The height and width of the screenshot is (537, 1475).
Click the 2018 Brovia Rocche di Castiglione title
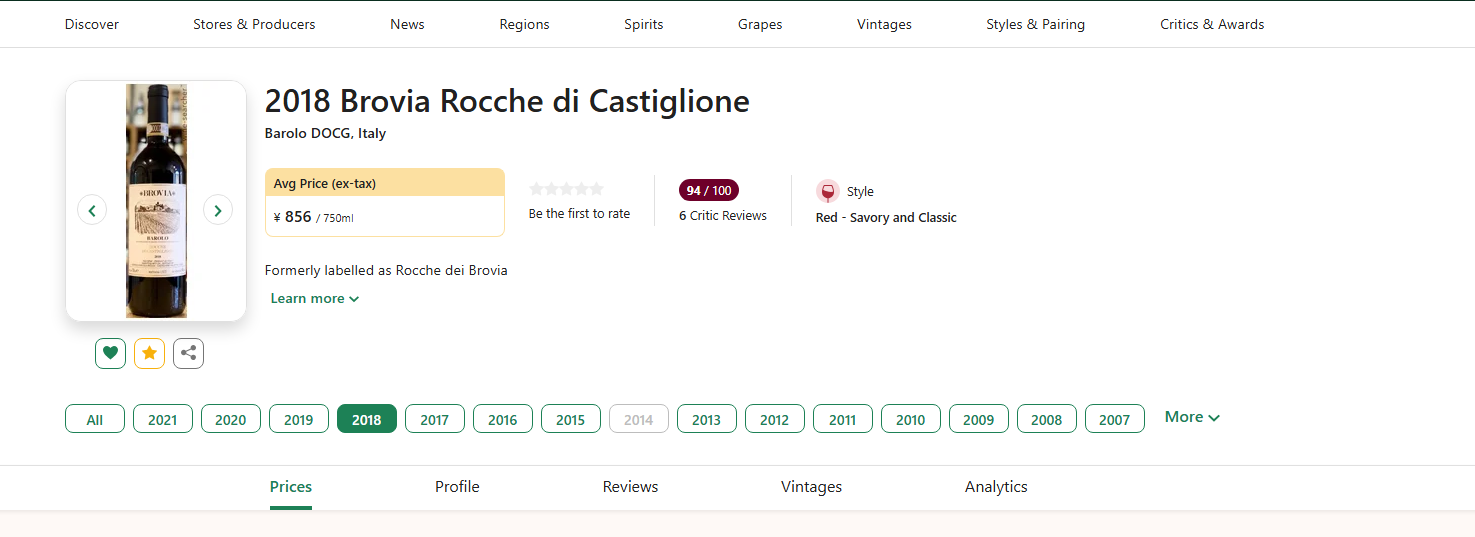(507, 101)
